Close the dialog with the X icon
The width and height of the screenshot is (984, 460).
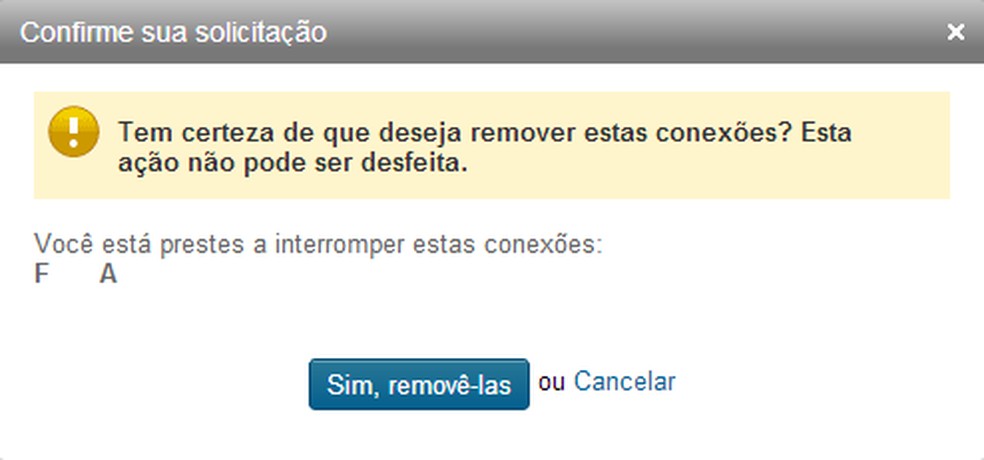click(955, 32)
